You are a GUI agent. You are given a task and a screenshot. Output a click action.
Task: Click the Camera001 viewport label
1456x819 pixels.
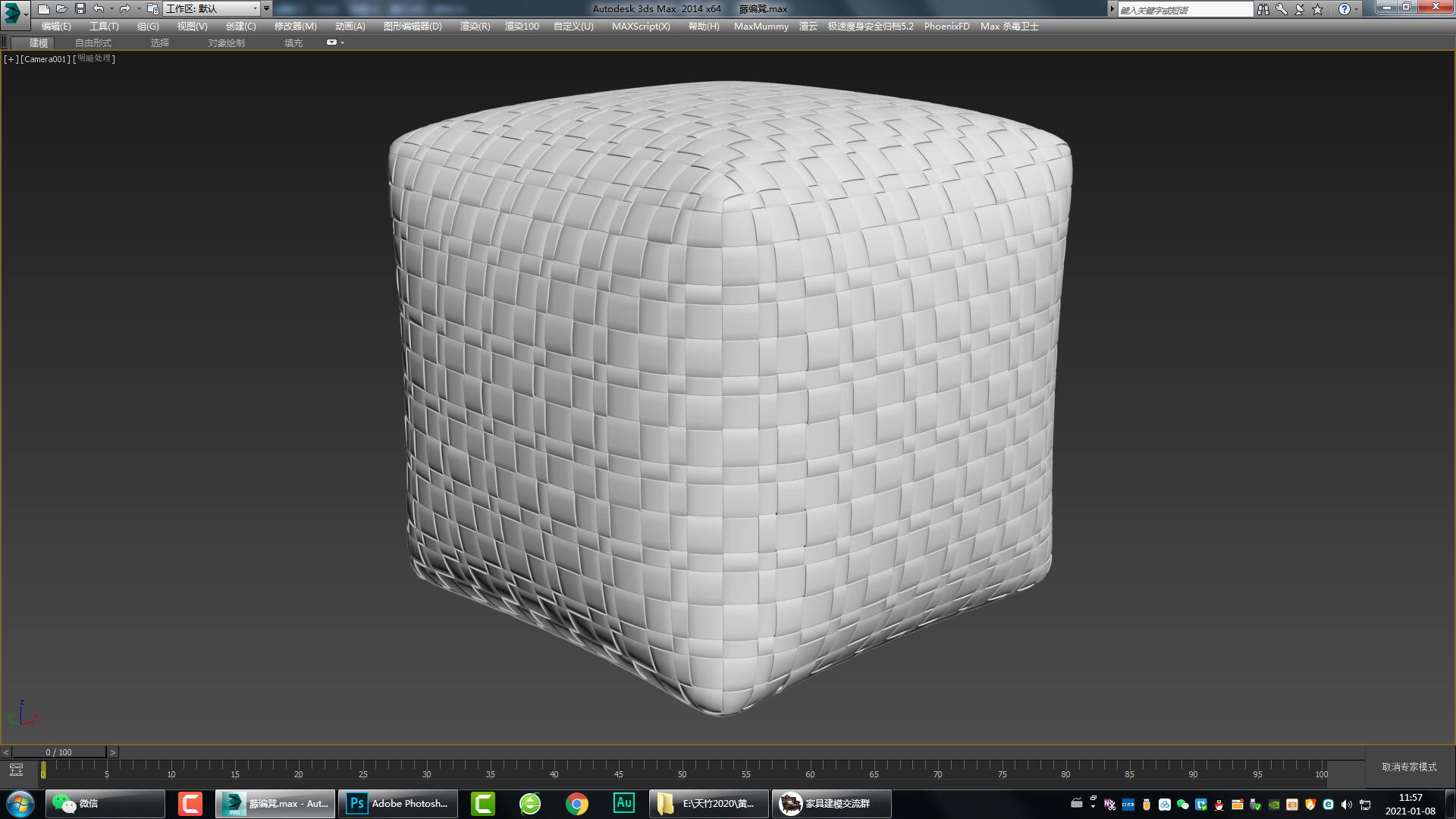click(46, 59)
